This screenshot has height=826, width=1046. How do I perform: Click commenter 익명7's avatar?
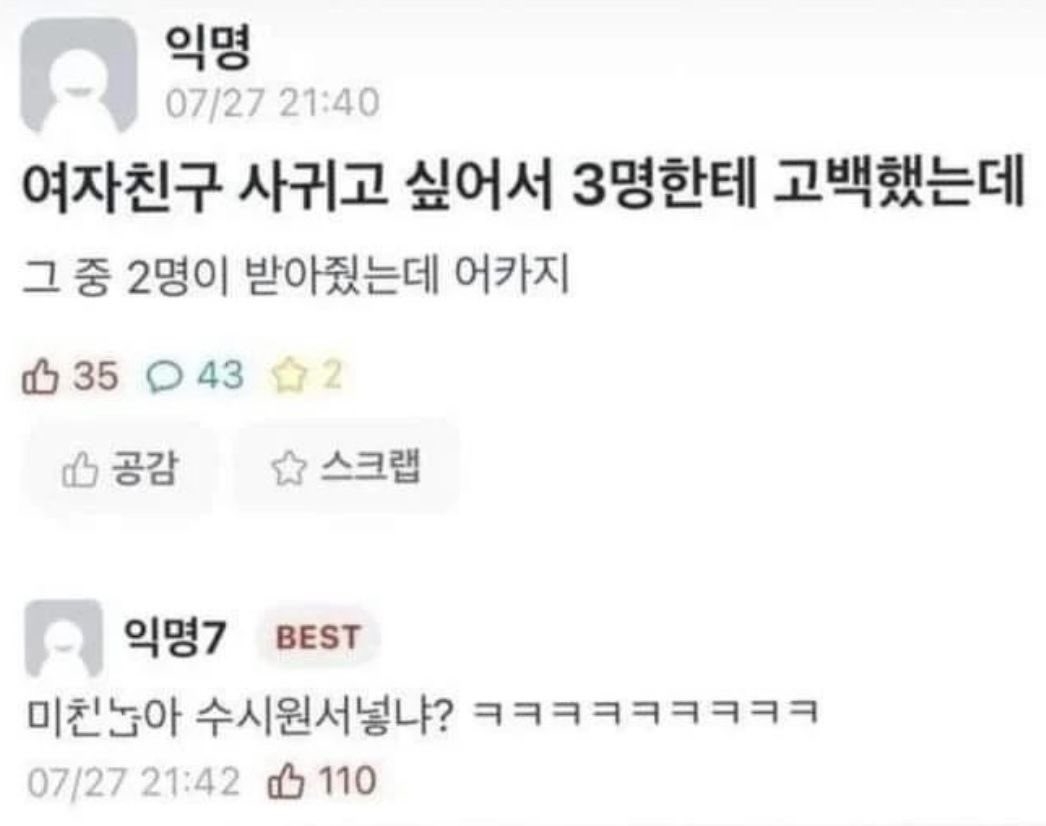64,638
